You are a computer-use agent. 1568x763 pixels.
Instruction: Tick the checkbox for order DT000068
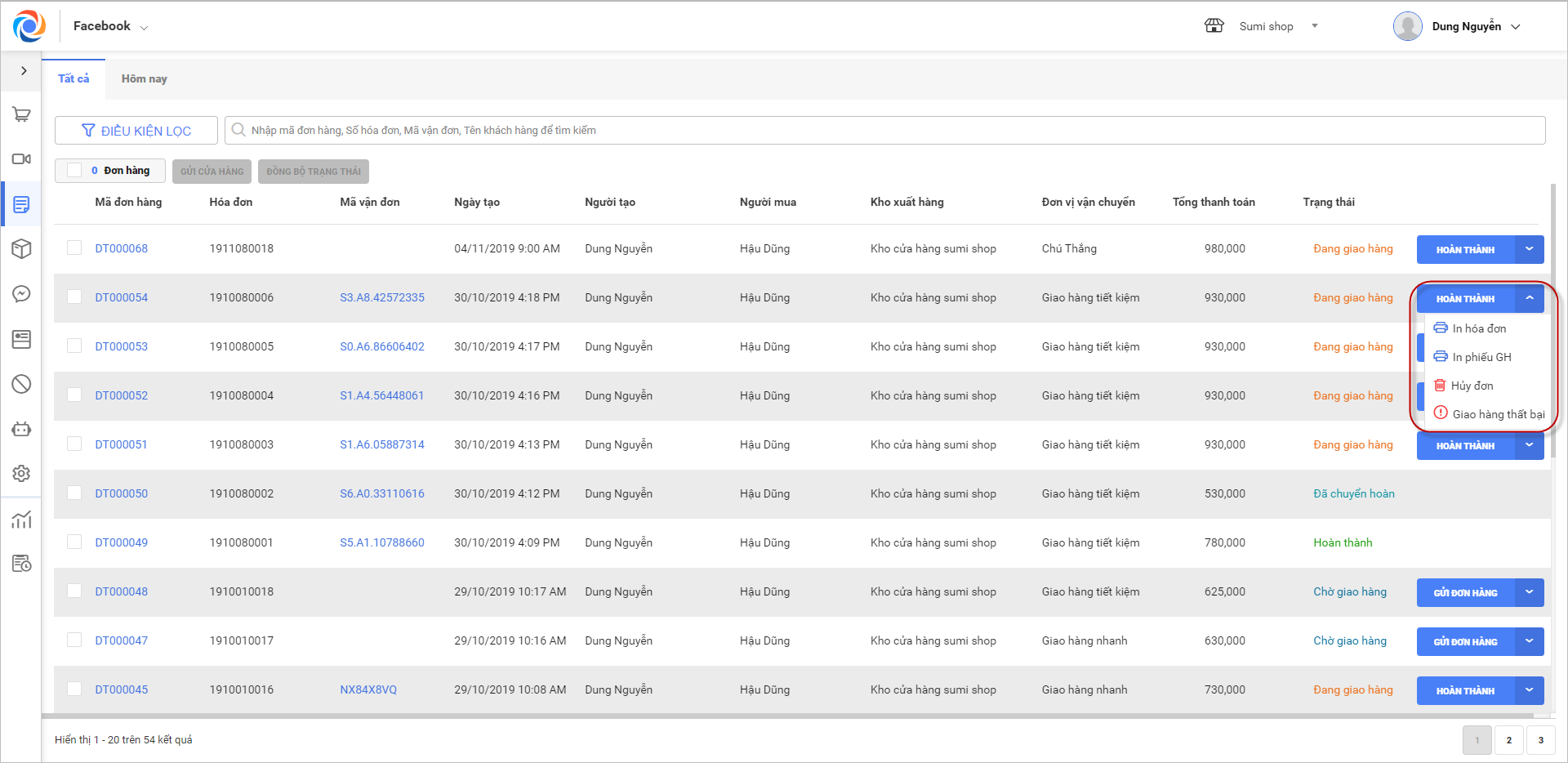pos(74,248)
